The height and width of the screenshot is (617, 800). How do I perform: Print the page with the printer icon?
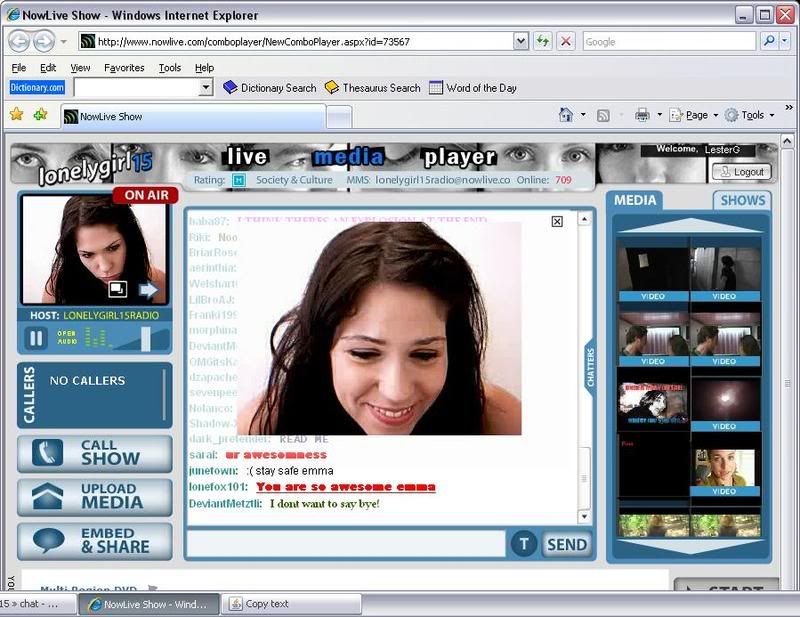642,115
